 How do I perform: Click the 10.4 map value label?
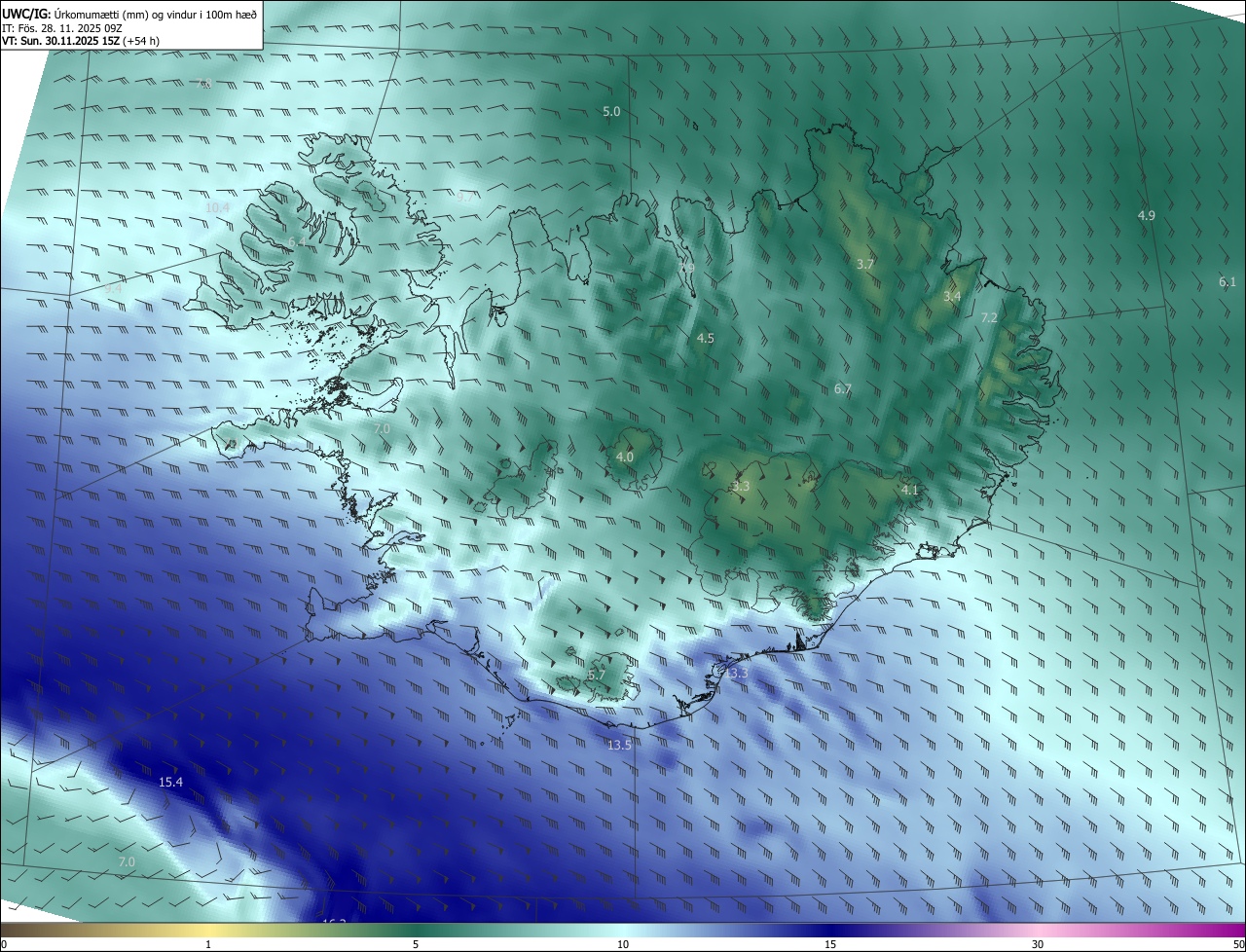tap(217, 207)
